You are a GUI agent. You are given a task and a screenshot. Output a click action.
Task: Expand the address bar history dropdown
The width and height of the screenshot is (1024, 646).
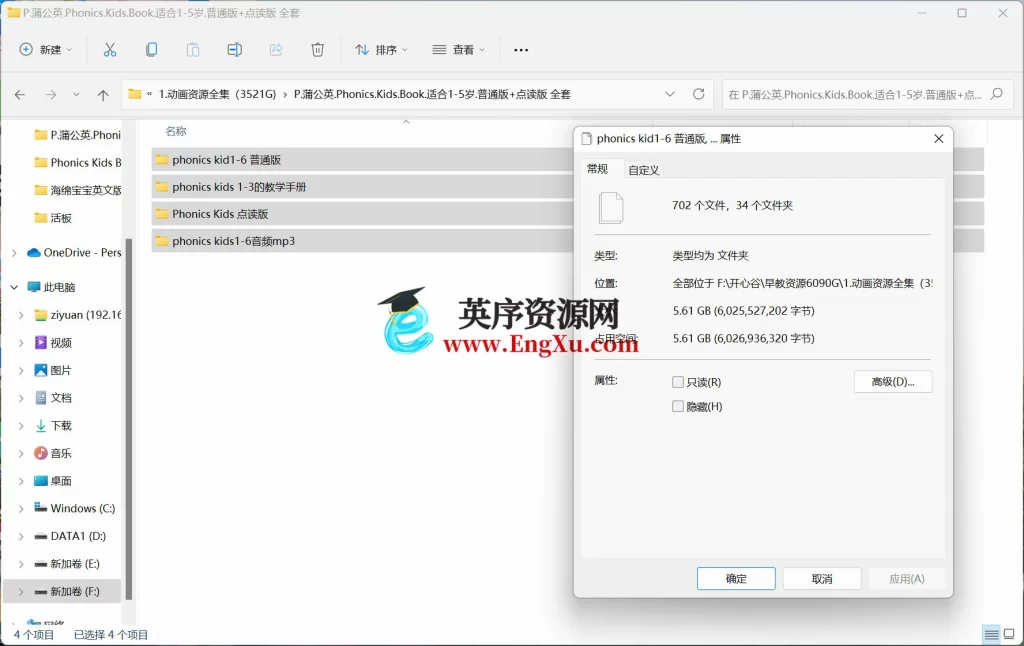coord(670,94)
